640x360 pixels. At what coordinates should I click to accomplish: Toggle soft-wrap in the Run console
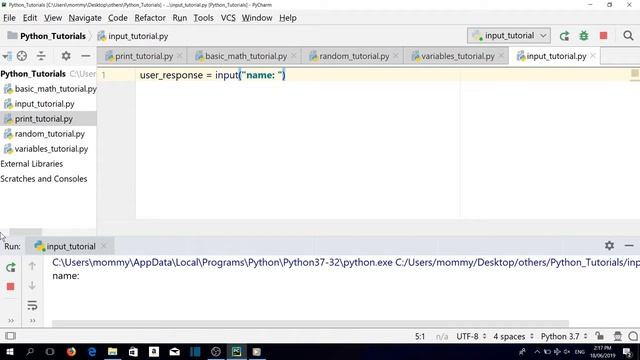[32, 305]
